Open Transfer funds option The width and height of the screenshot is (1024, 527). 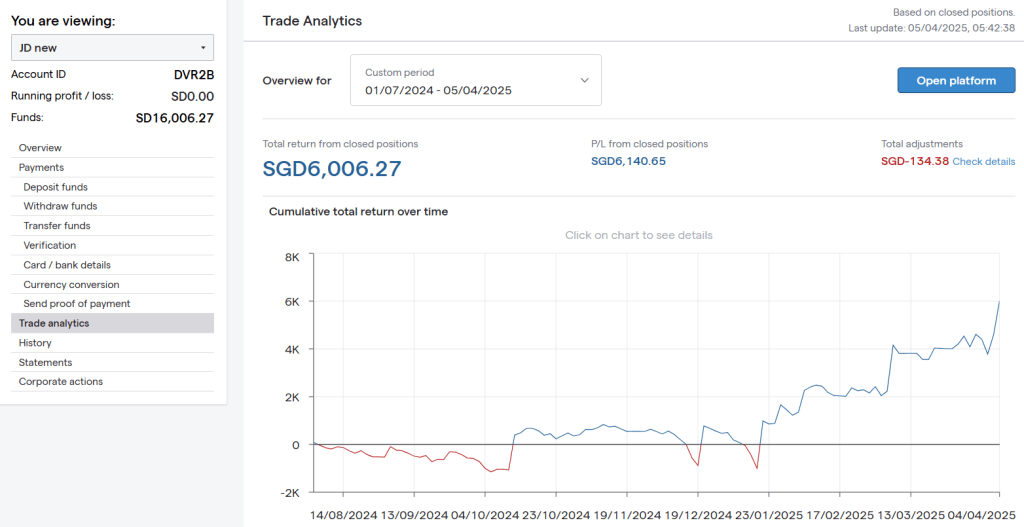pos(57,226)
